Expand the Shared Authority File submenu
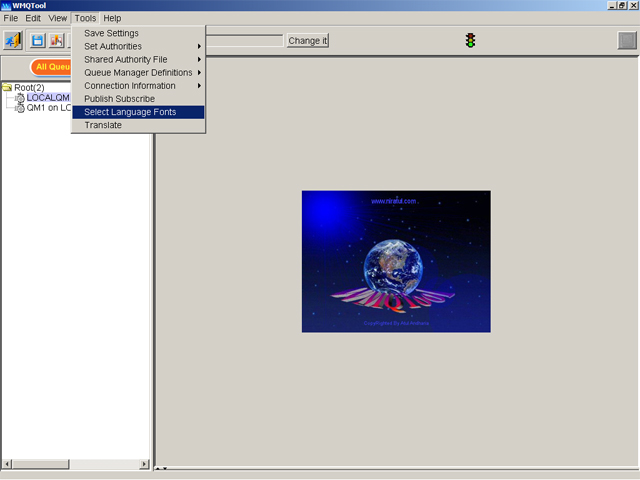The image size is (640, 480). (x=138, y=59)
